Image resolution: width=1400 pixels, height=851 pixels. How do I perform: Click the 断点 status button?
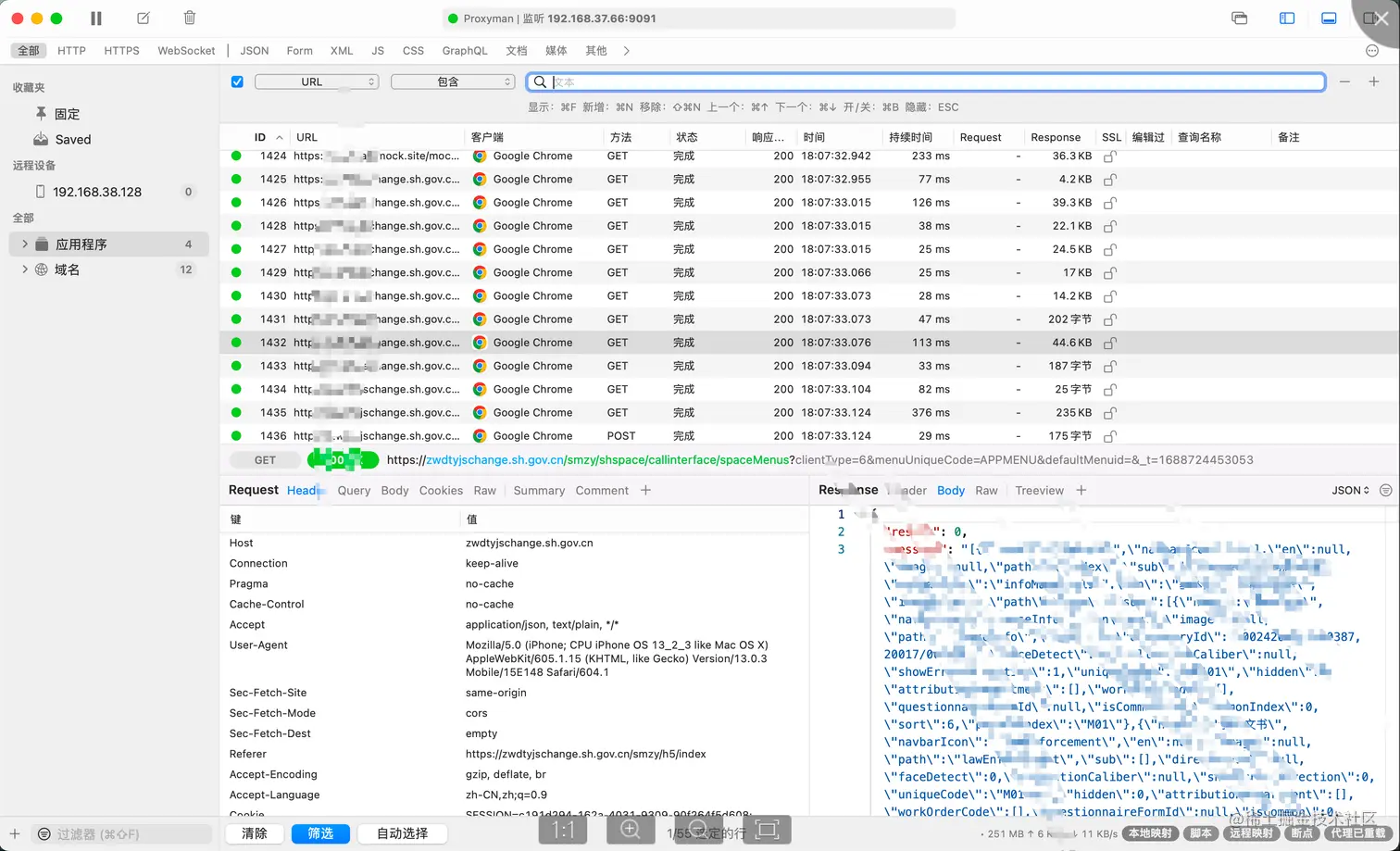(x=1302, y=833)
